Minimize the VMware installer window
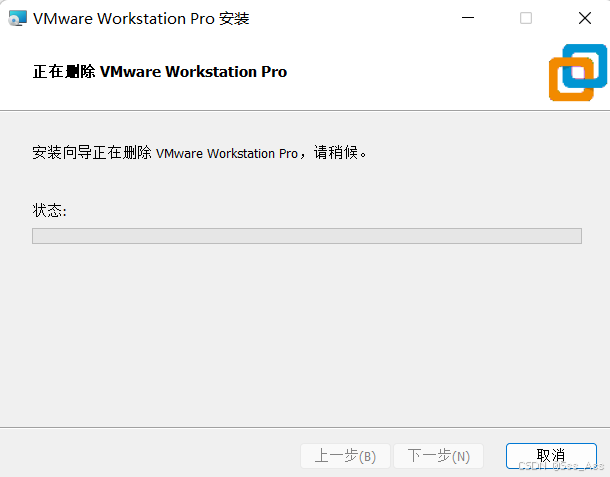Image resolution: width=610 pixels, height=477 pixels. click(x=468, y=18)
